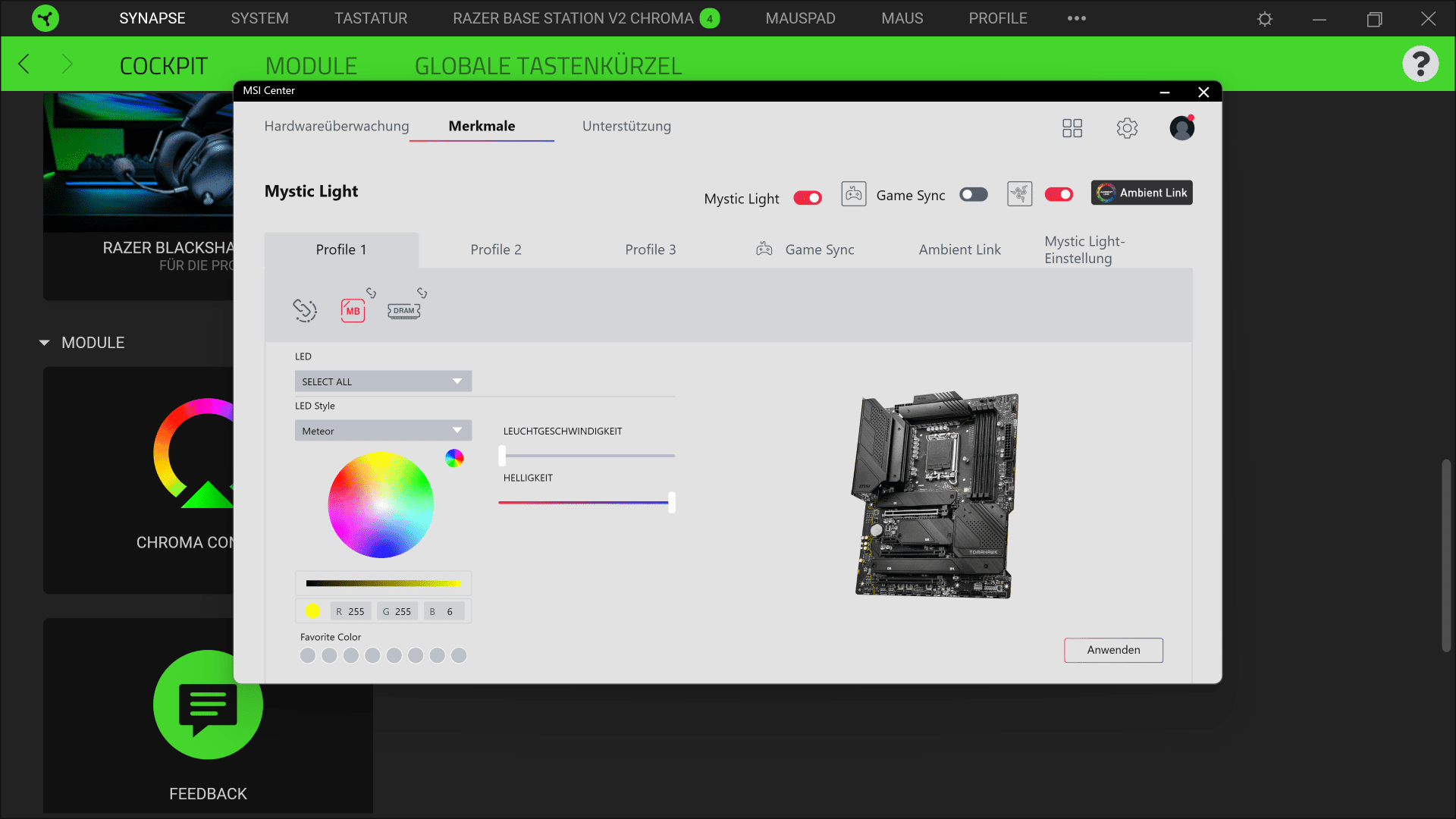Open the Feedback chat bubble icon
The image size is (1456, 819).
(208, 704)
